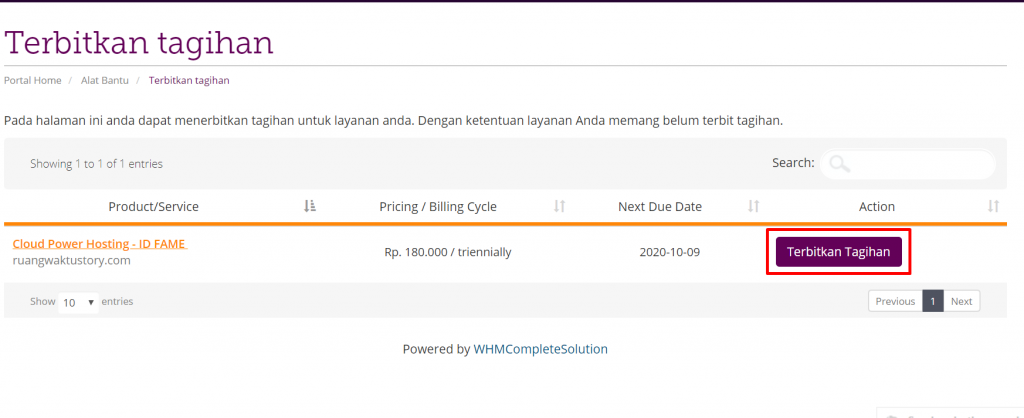Screen dimensions: 1024x418
Task: Open Alat Bantu breadcrumb link
Action: click(x=104, y=80)
